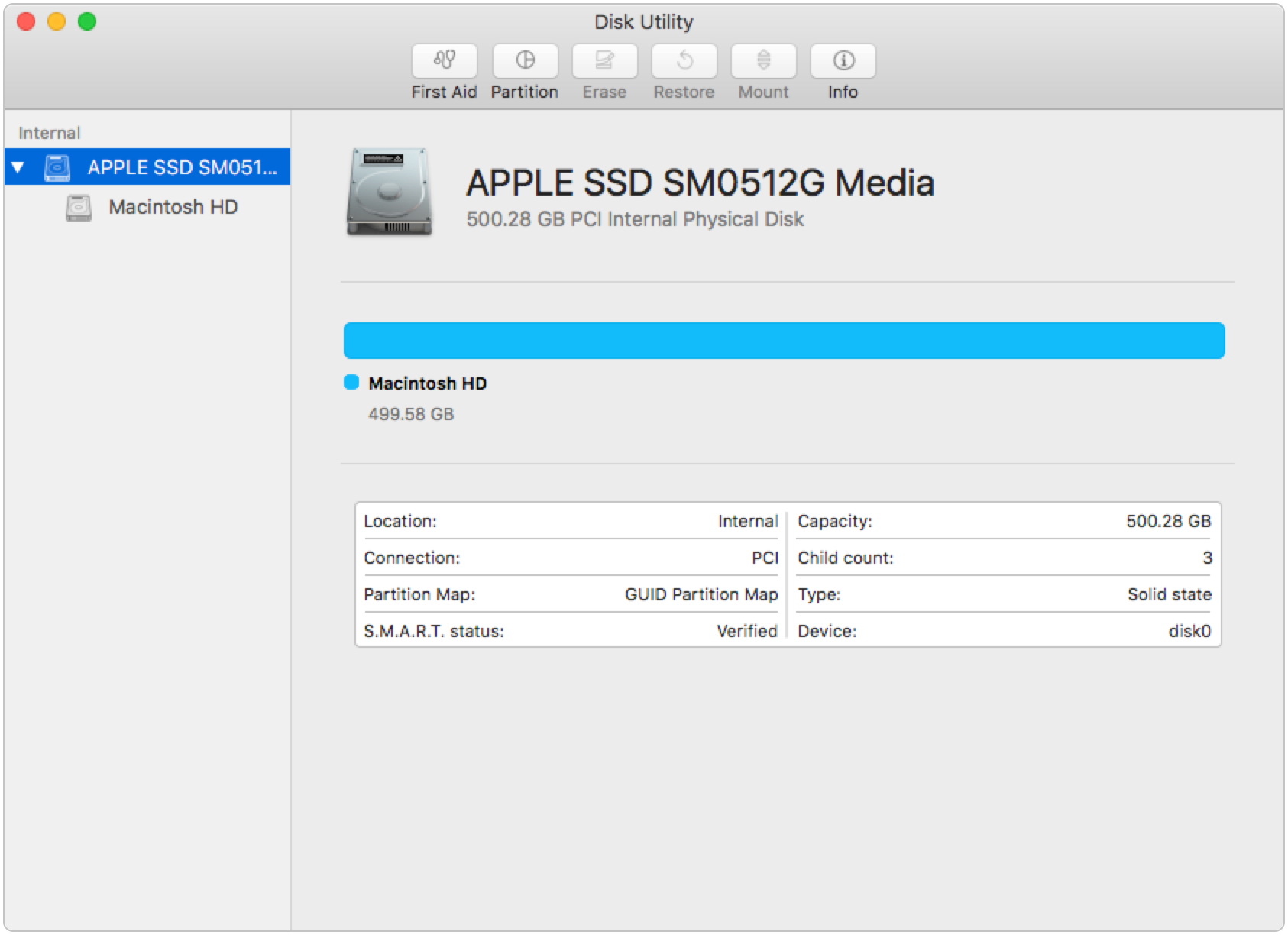
Task: Click the Disk Utility window title
Action: [644, 22]
